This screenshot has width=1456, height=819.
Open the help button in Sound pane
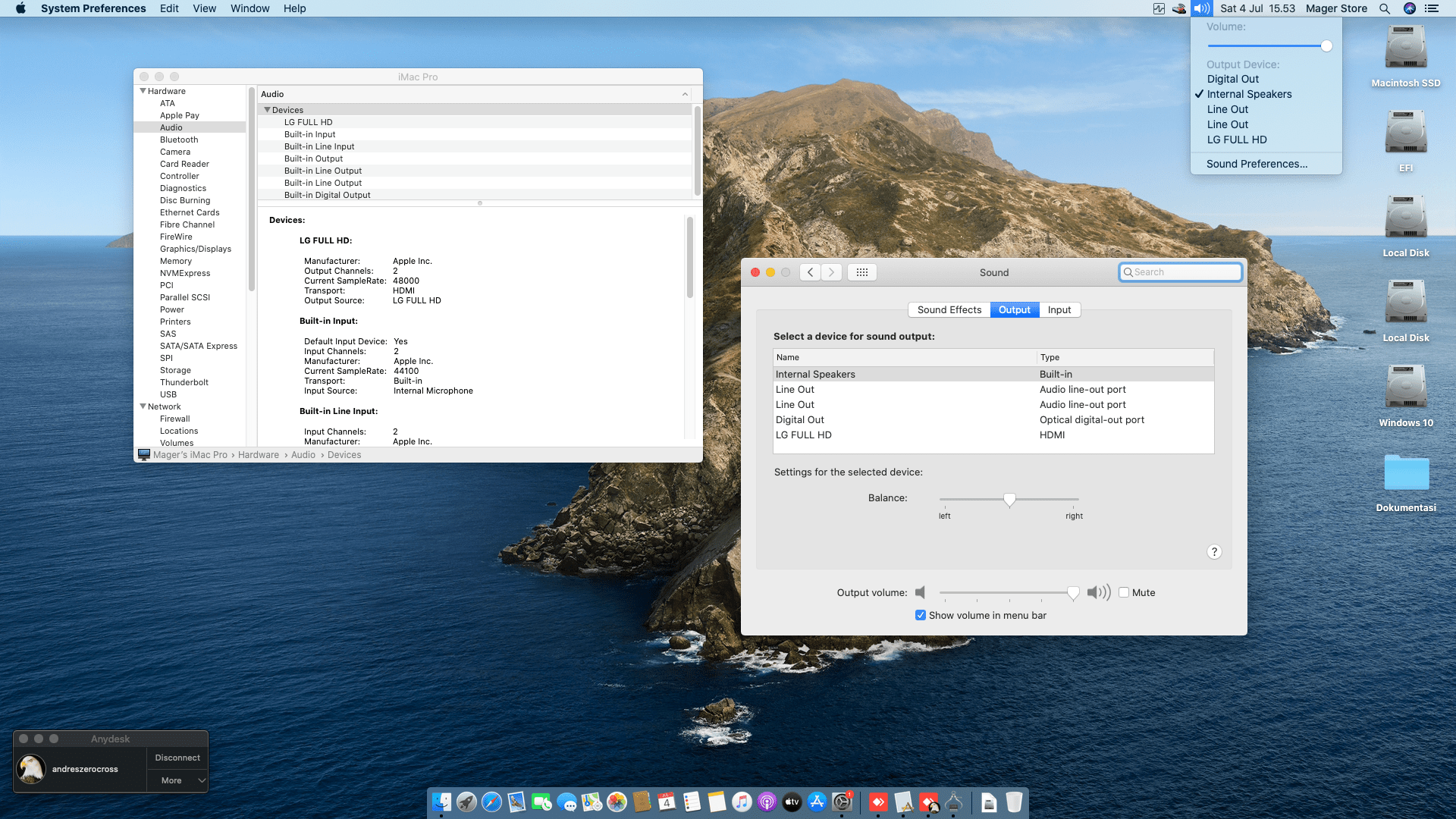(x=1213, y=552)
